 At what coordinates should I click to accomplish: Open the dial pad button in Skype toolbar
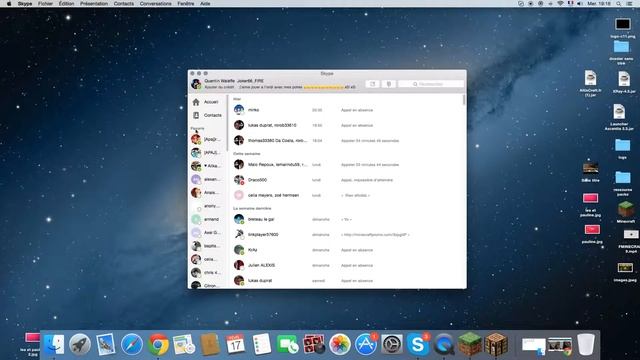pos(389,84)
